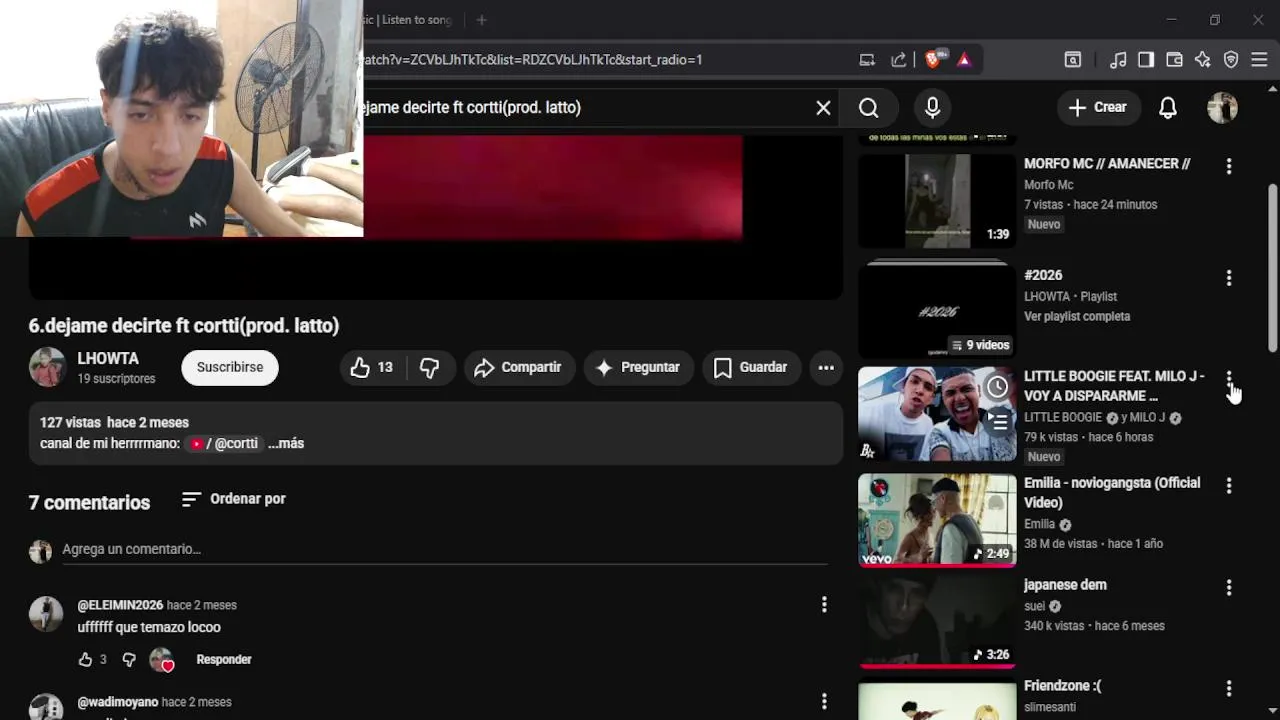Viewport: 1280px width, 720px height.
Task: Open @cortti channel link in description
Action: tap(225, 444)
